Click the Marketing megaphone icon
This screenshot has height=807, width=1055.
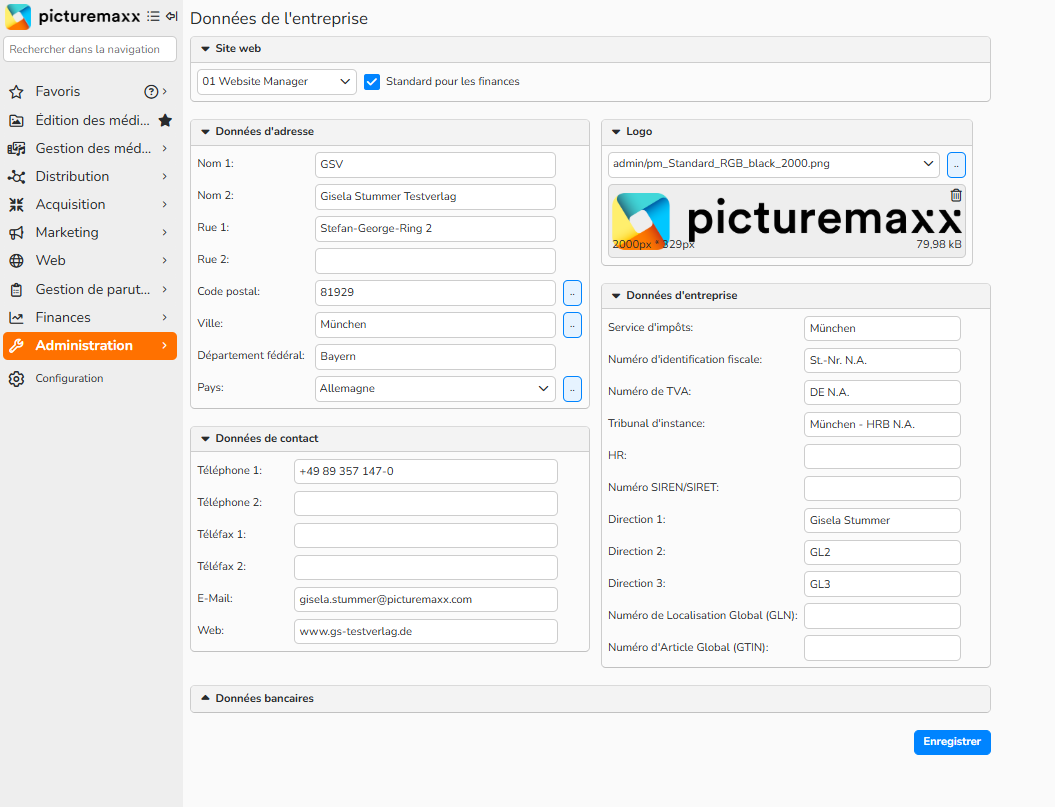[x=17, y=233]
